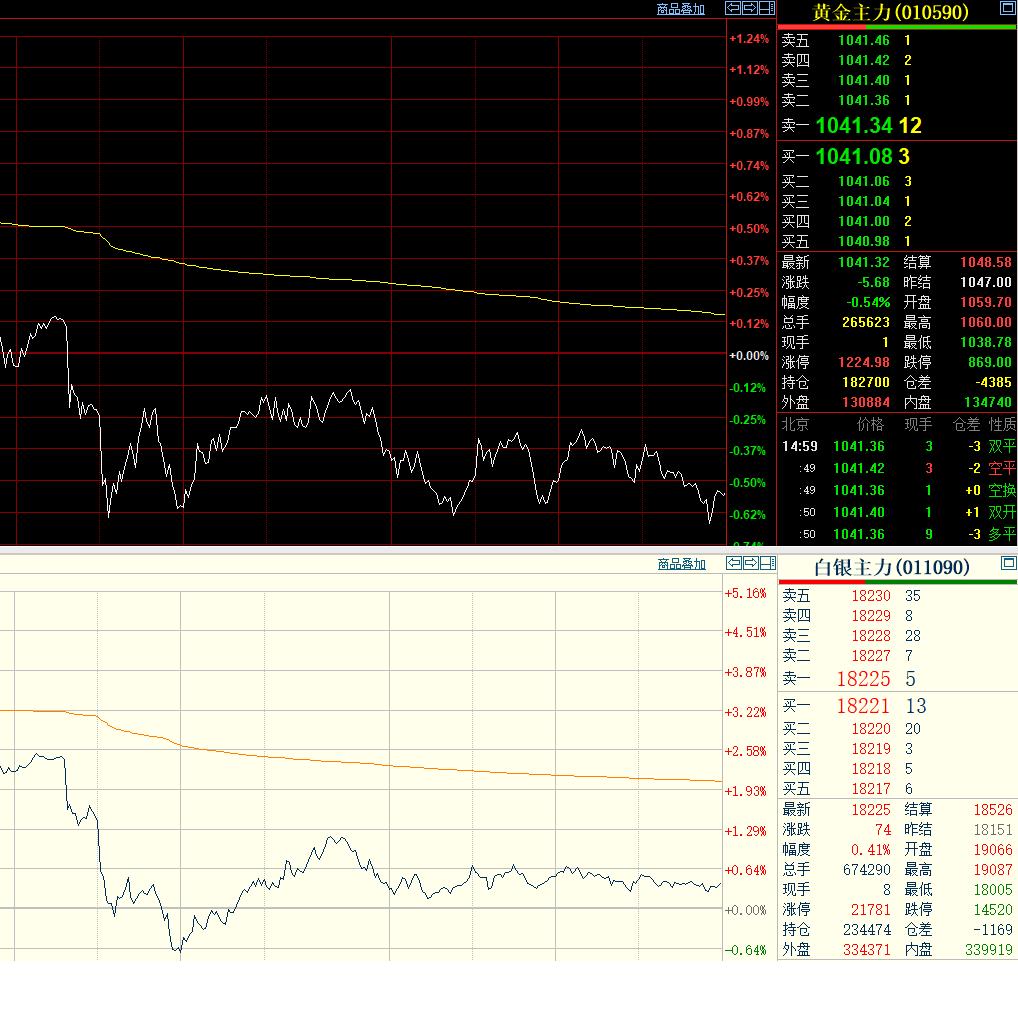Click the forward arrow icon in the gold chart header

pyautogui.click(x=750, y=8)
